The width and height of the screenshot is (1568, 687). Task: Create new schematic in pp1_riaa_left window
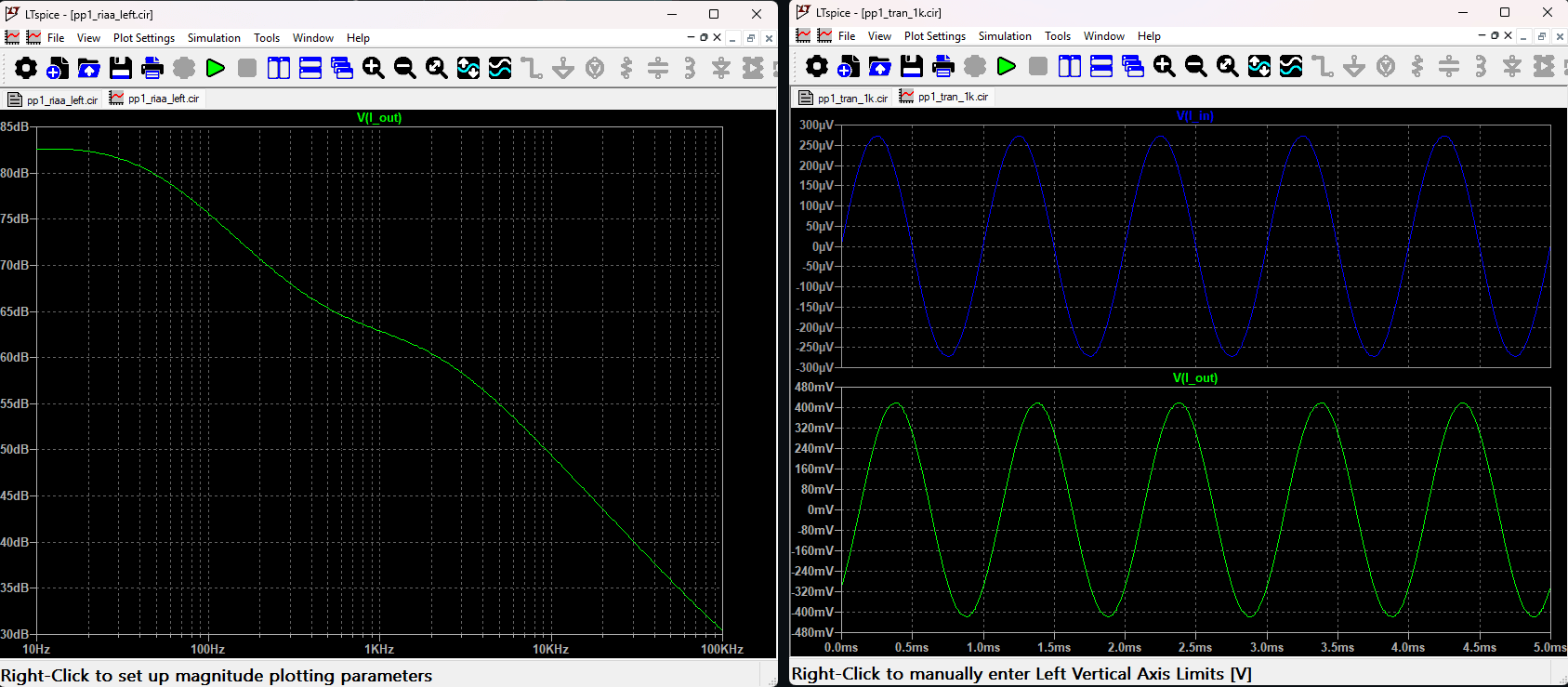(58, 68)
